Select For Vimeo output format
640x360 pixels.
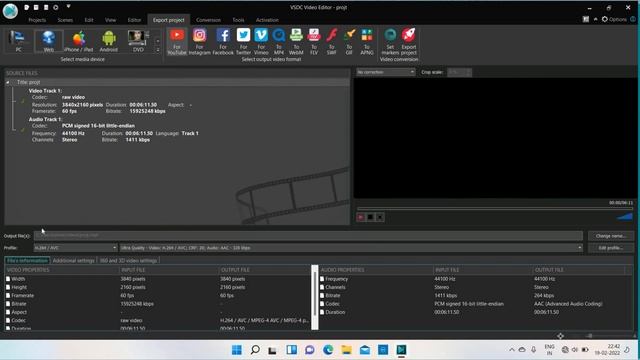tap(261, 42)
